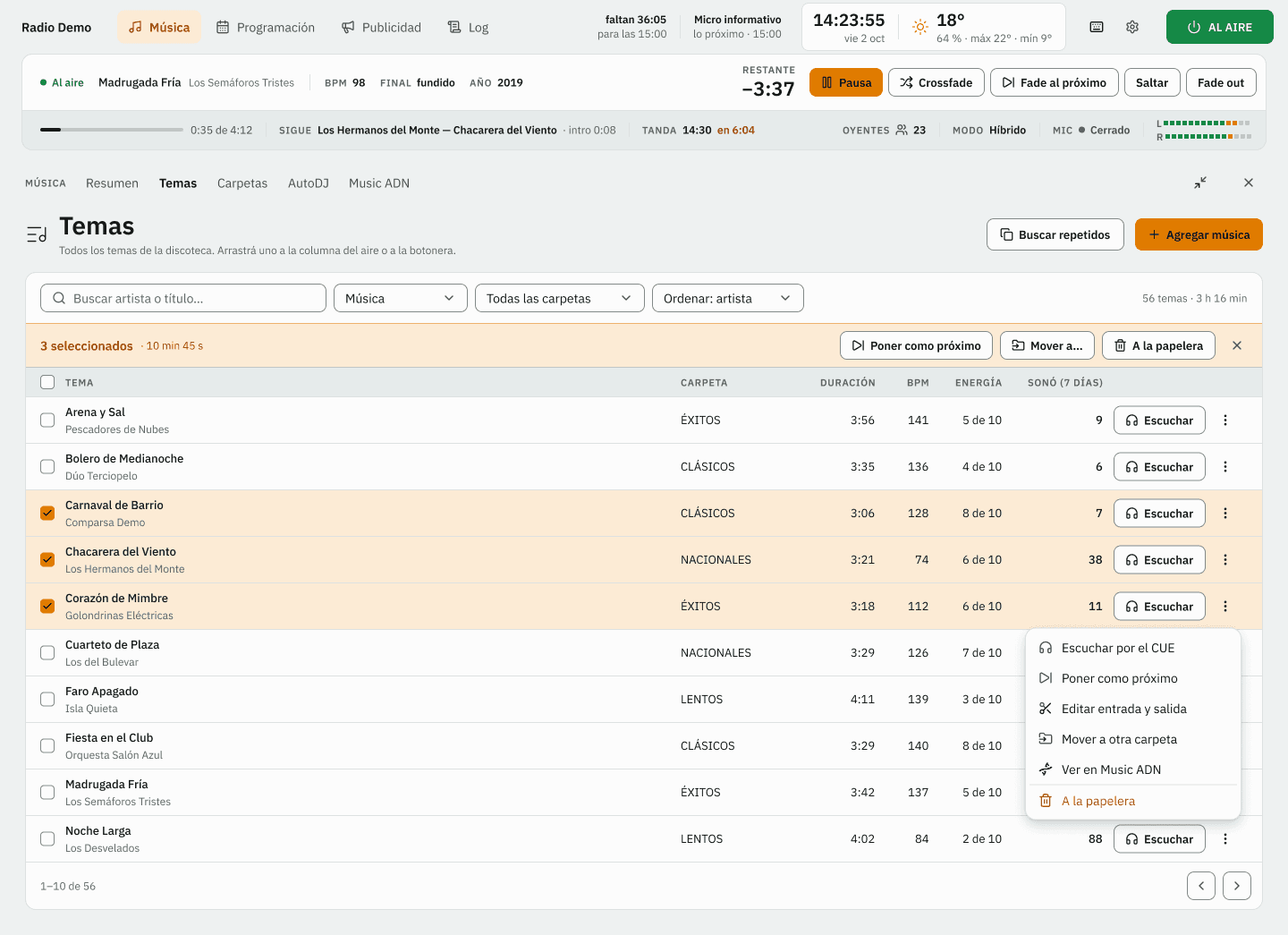The image size is (1288, 935).
Task: Click the Temas playlist heading icon
Action: pos(37,234)
